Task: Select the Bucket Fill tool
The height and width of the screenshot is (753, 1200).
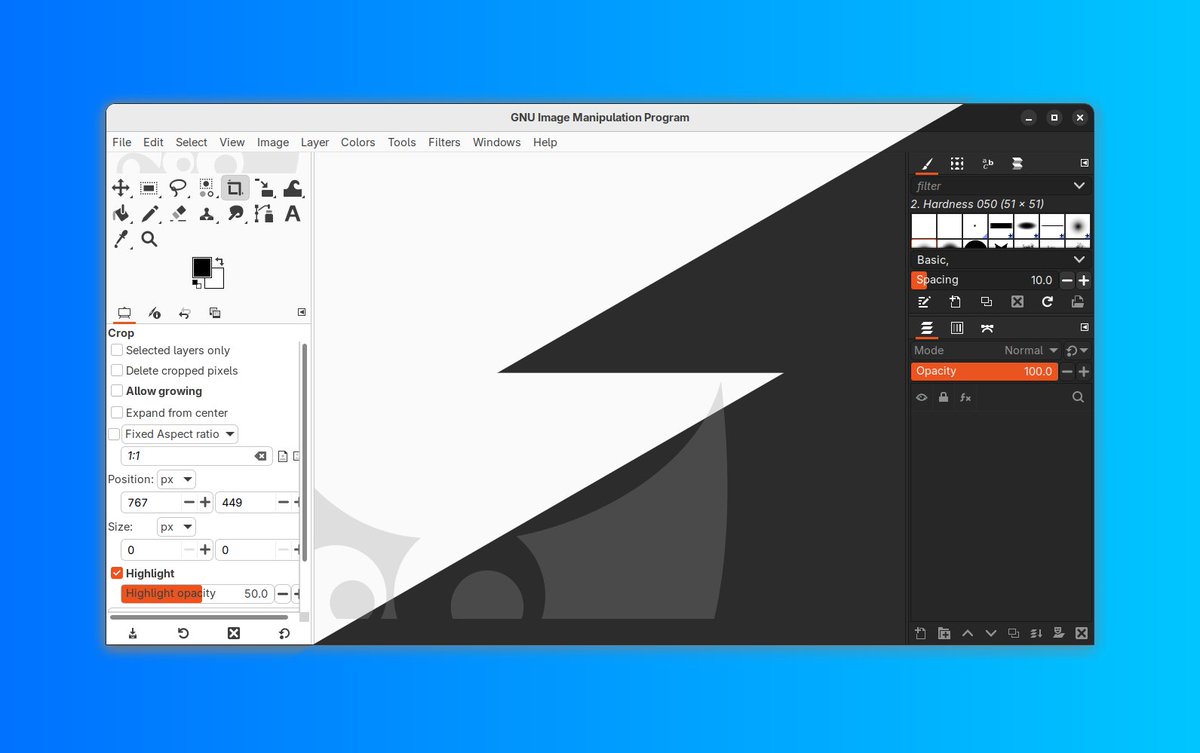Action: click(x=120, y=213)
